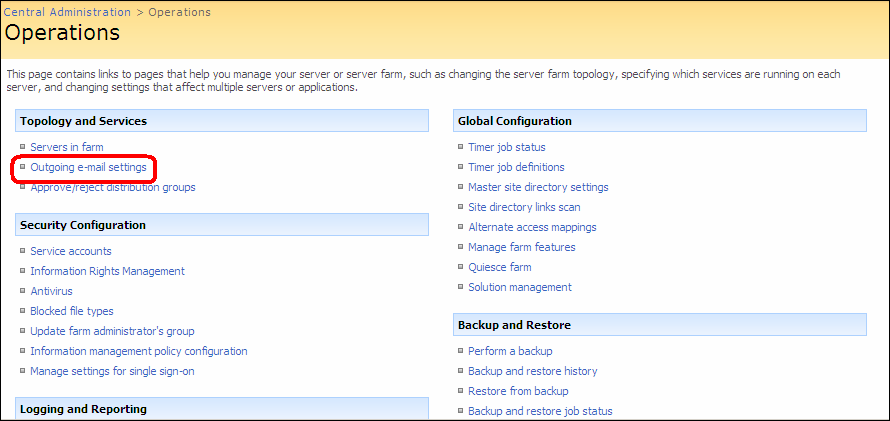Open Manage settings for single sign-on
This screenshot has height=421, width=890.
(113, 371)
